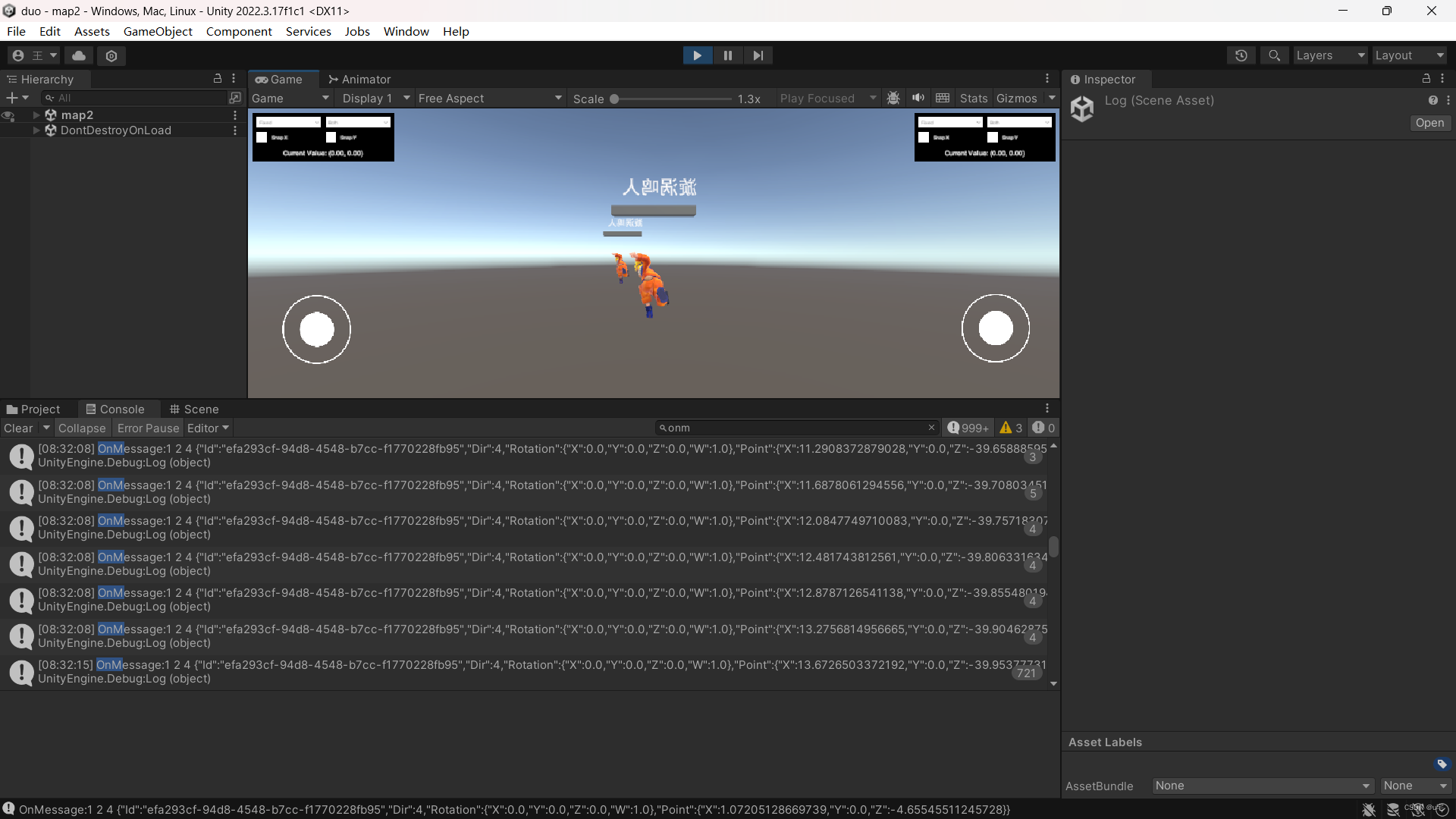Open the GameObject menu

[158, 31]
